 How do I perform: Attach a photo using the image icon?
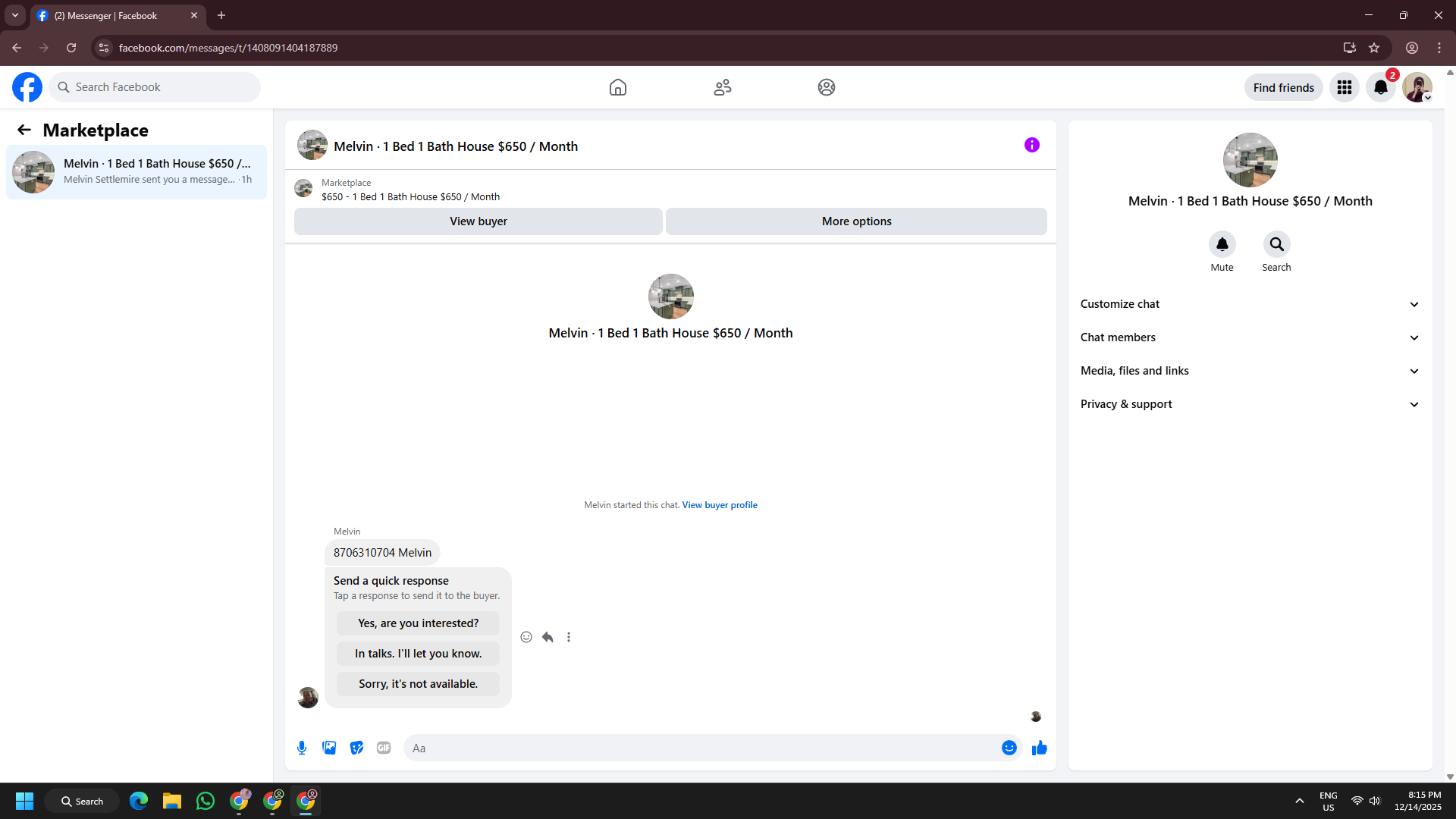point(329,748)
